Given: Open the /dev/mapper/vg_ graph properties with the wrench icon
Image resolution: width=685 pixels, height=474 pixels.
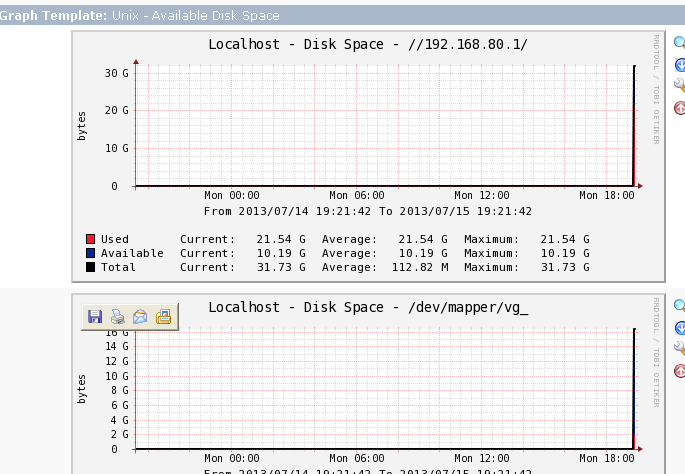Looking at the screenshot, I should tap(680, 348).
